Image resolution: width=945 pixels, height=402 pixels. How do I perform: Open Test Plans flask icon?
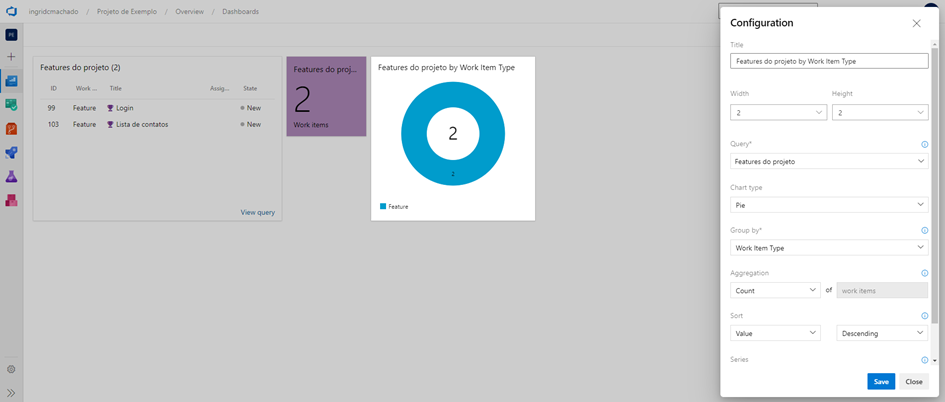[12, 177]
